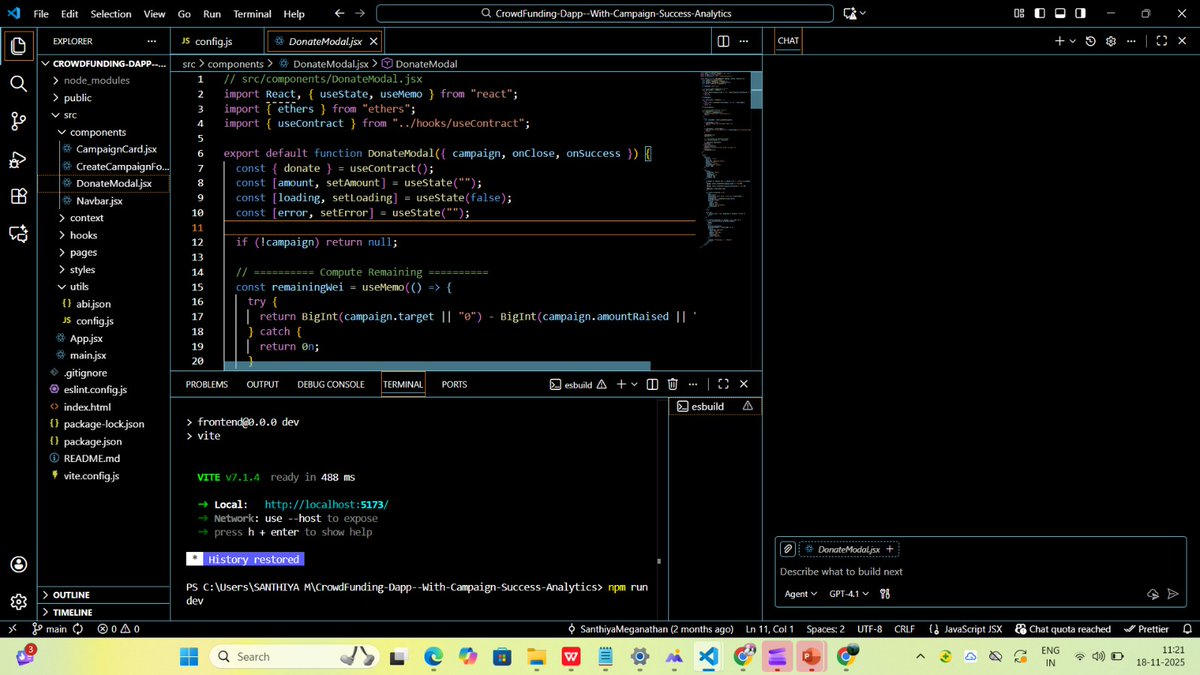Open the Extensions view

(x=18, y=196)
